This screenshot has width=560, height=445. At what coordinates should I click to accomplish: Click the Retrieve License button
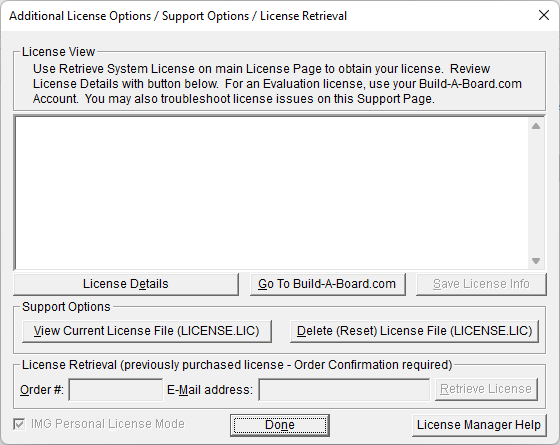pos(486,389)
